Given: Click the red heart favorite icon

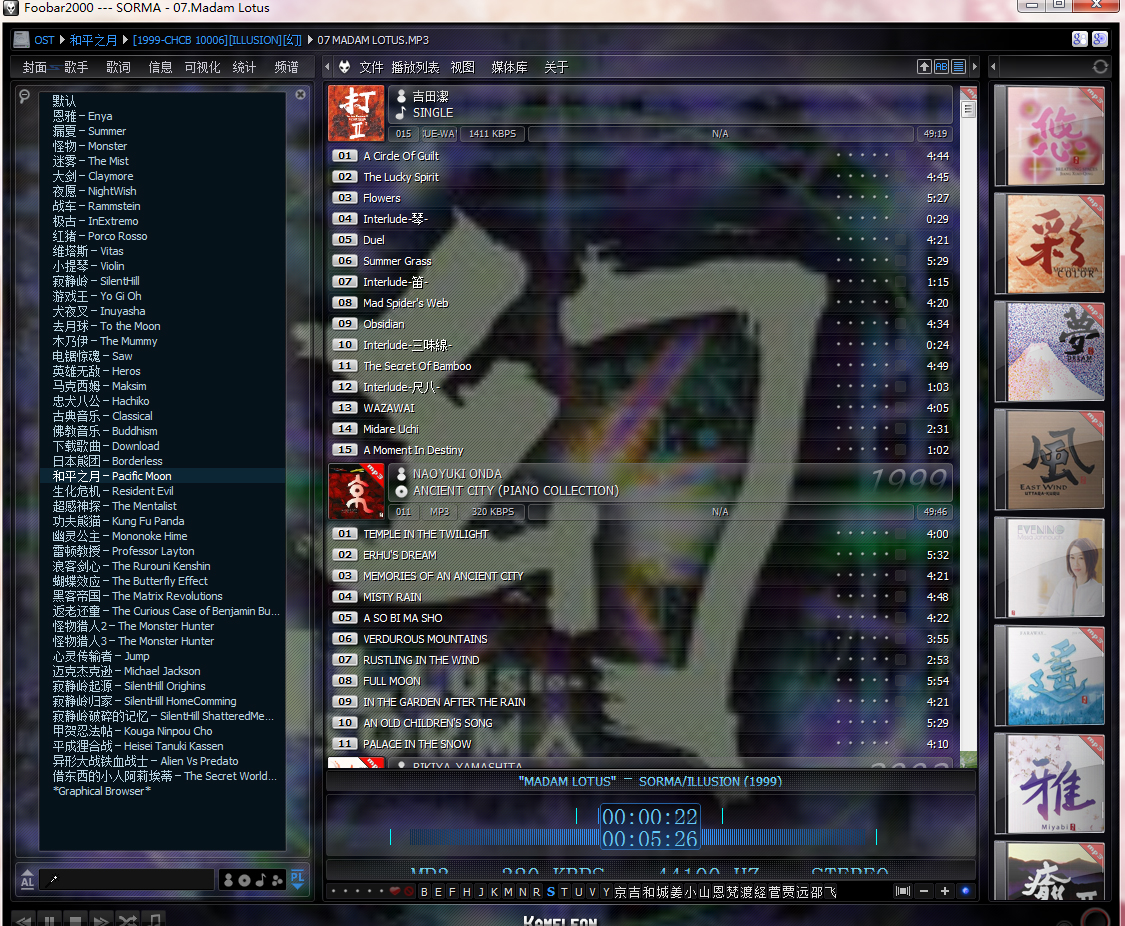Looking at the screenshot, I should point(395,892).
